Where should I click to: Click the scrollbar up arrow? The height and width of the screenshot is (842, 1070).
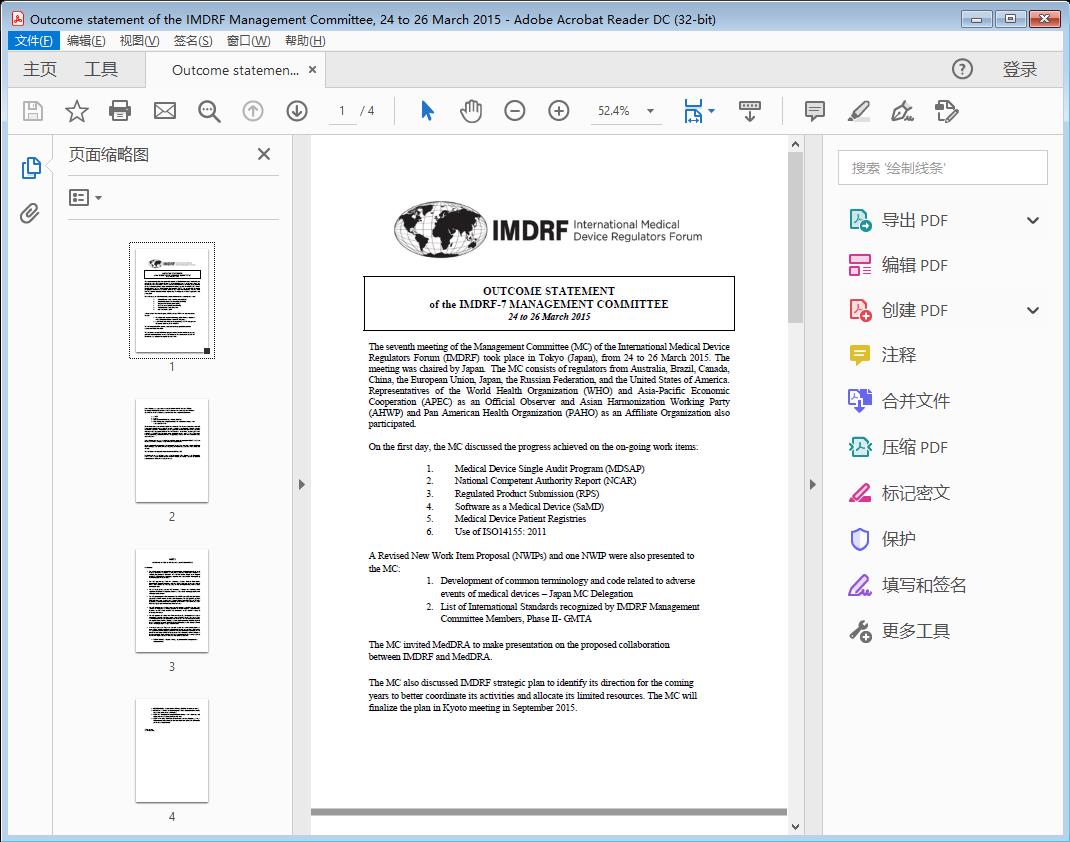click(x=795, y=144)
